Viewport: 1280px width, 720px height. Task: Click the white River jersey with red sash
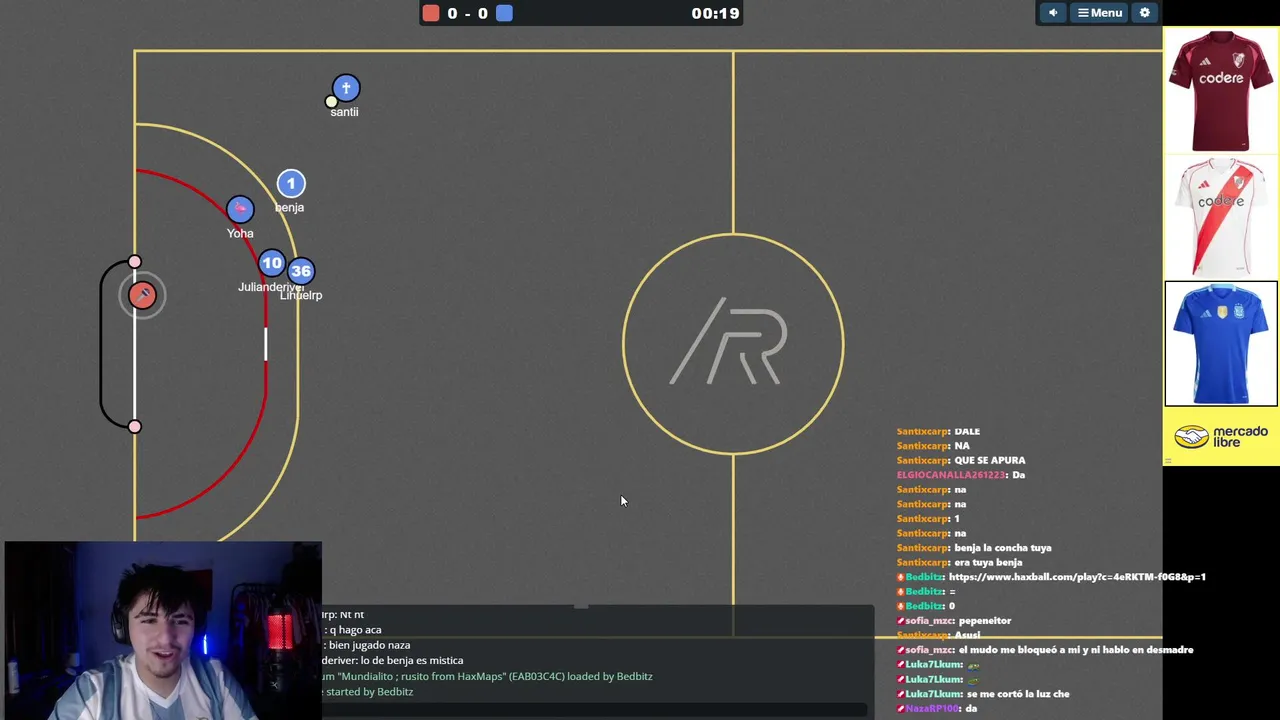pyautogui.click(x=1221, y=217)
